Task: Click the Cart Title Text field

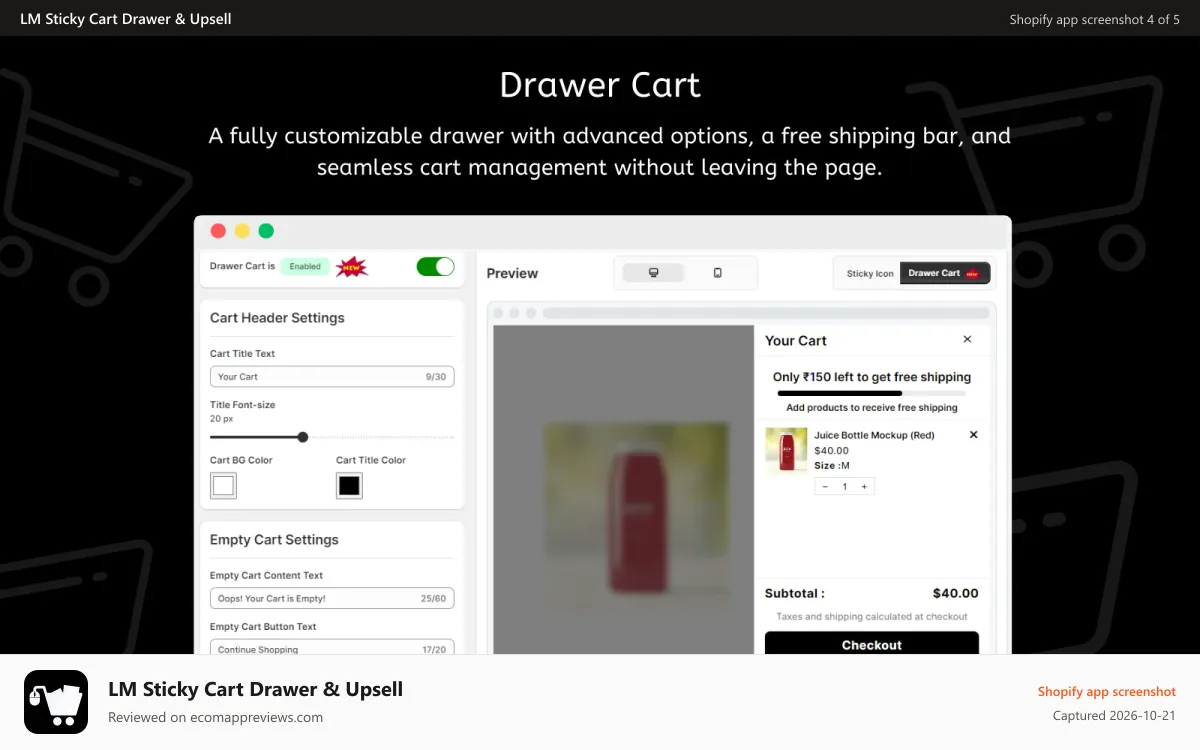Action: (332, 376)
